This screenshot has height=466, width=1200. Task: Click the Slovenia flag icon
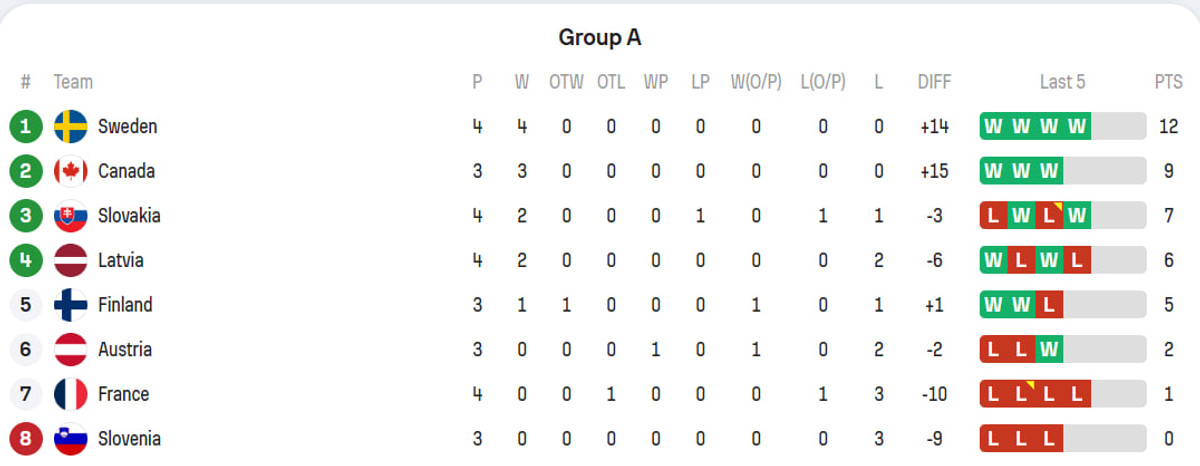point(71,438)
